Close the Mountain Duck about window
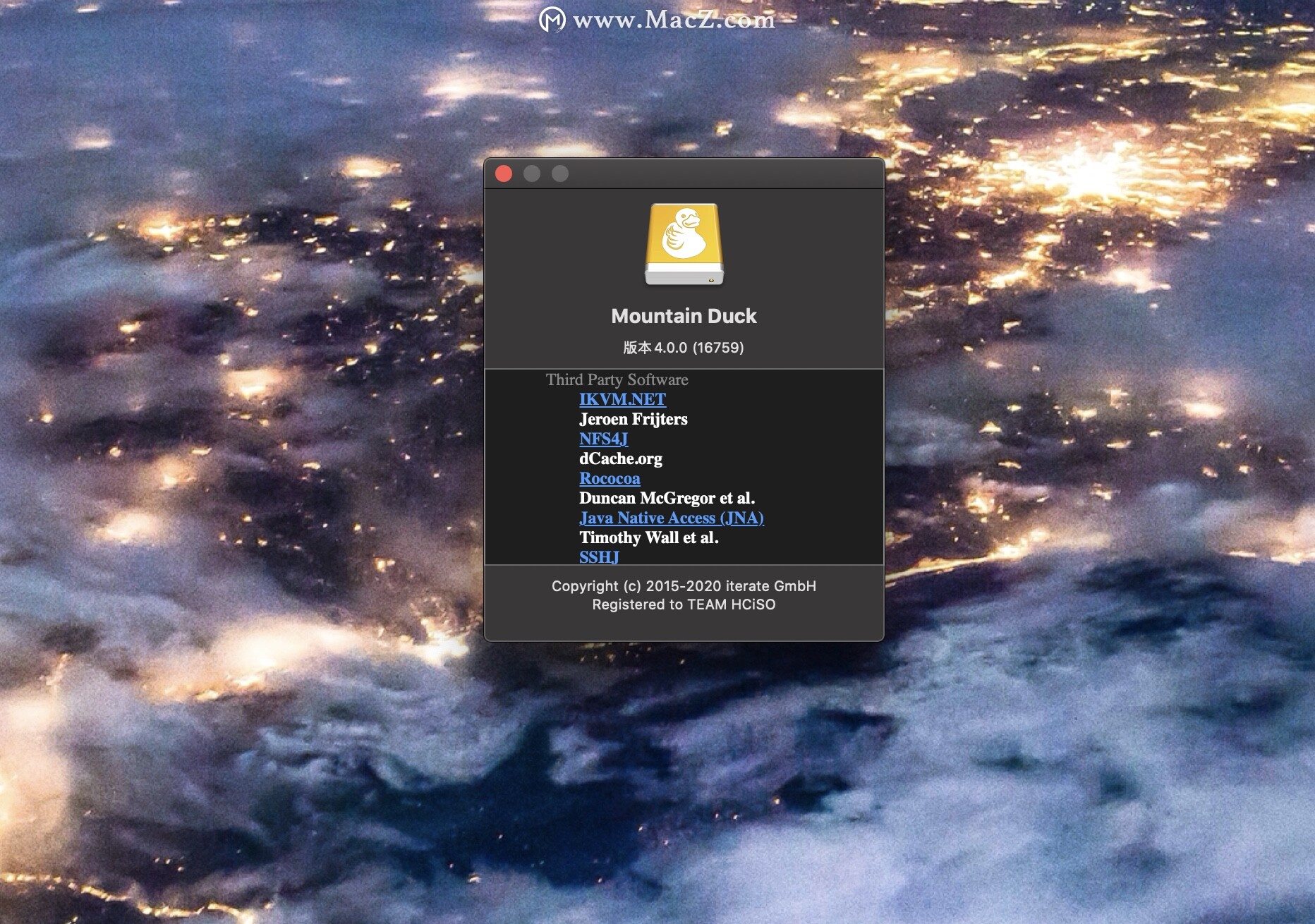 (x=504, y=174)
